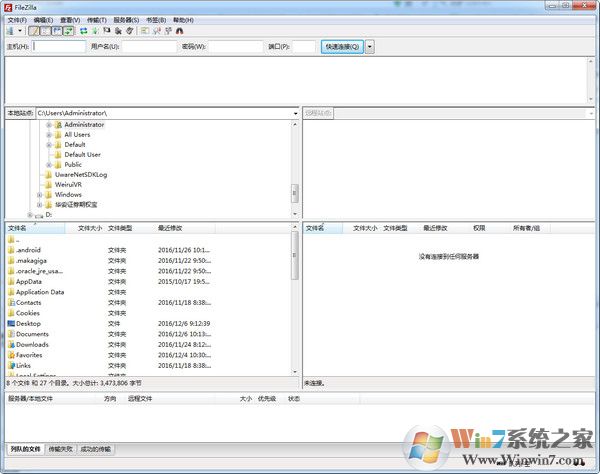This screenshot has height=474, width=600.
Task: Click the Downloads folder icon
Action: click(x=10, y=344)
